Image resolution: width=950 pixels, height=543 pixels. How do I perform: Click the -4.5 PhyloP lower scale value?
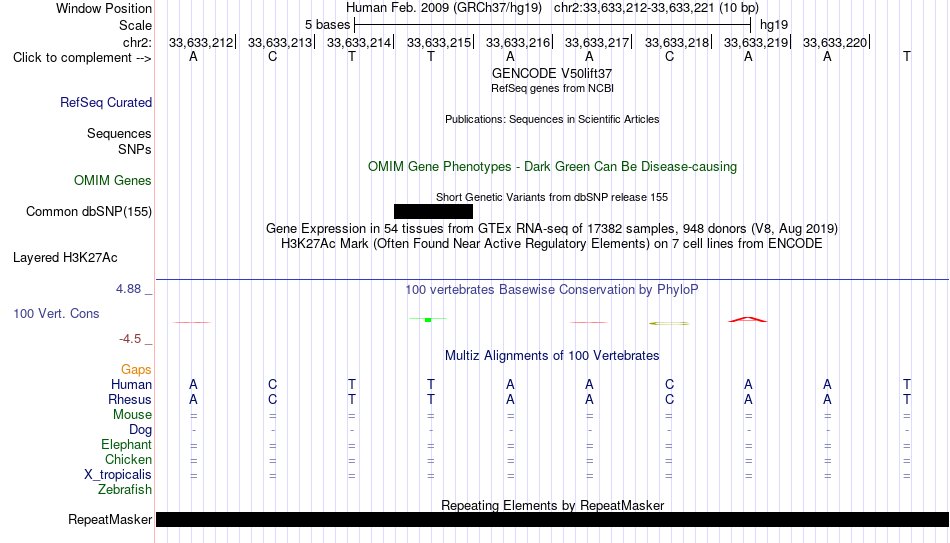point(130,339)
